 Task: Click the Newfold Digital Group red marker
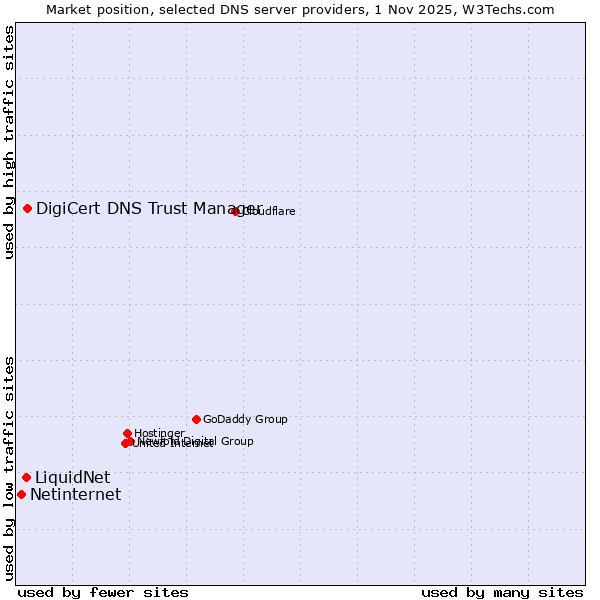pyautogui.click(x=131, y=441)
